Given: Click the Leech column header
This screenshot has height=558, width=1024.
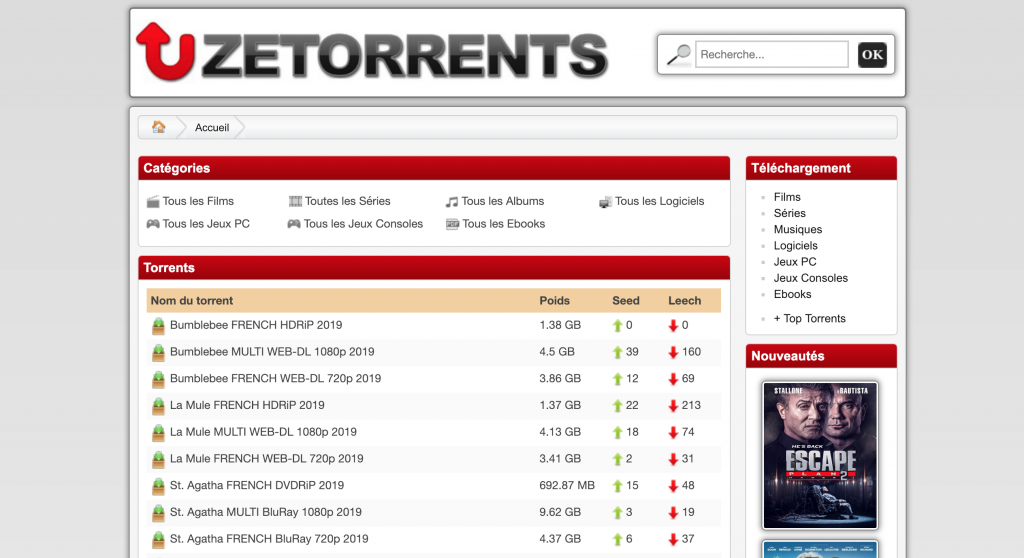Looking at the screenshot, I should point(684,301).
